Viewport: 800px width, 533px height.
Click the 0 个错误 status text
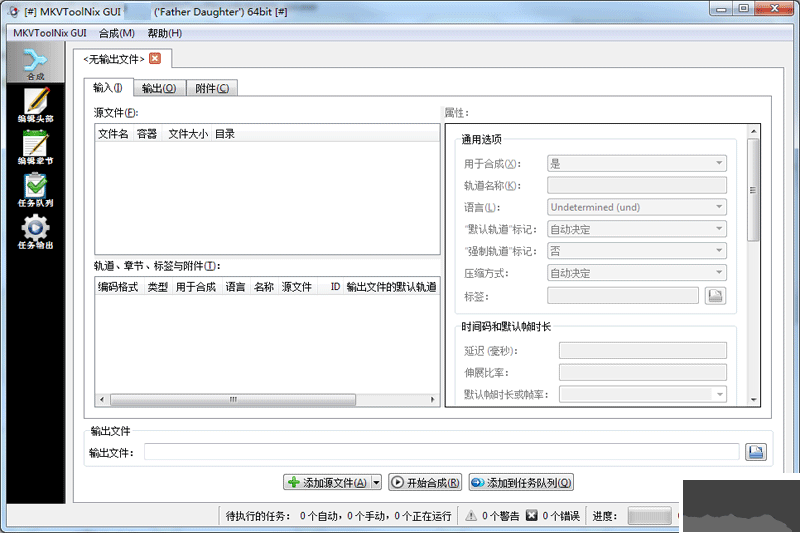pos(561,516)
